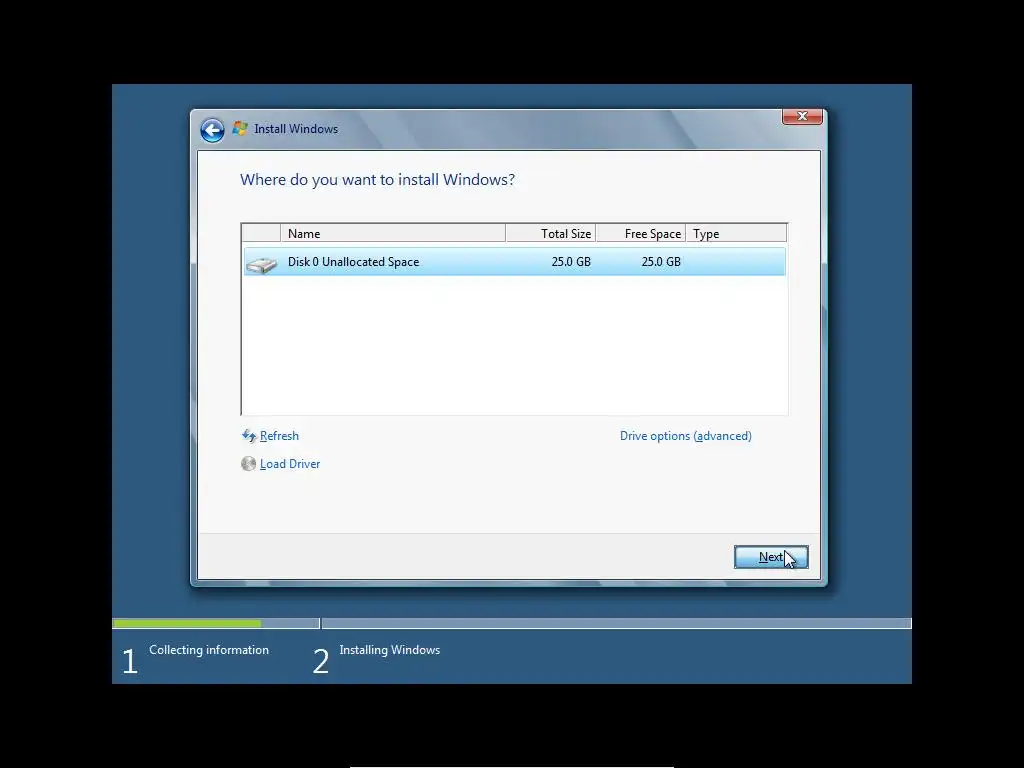
Task: Go back using the blue arrow button
Action: (x=212, y=130)
